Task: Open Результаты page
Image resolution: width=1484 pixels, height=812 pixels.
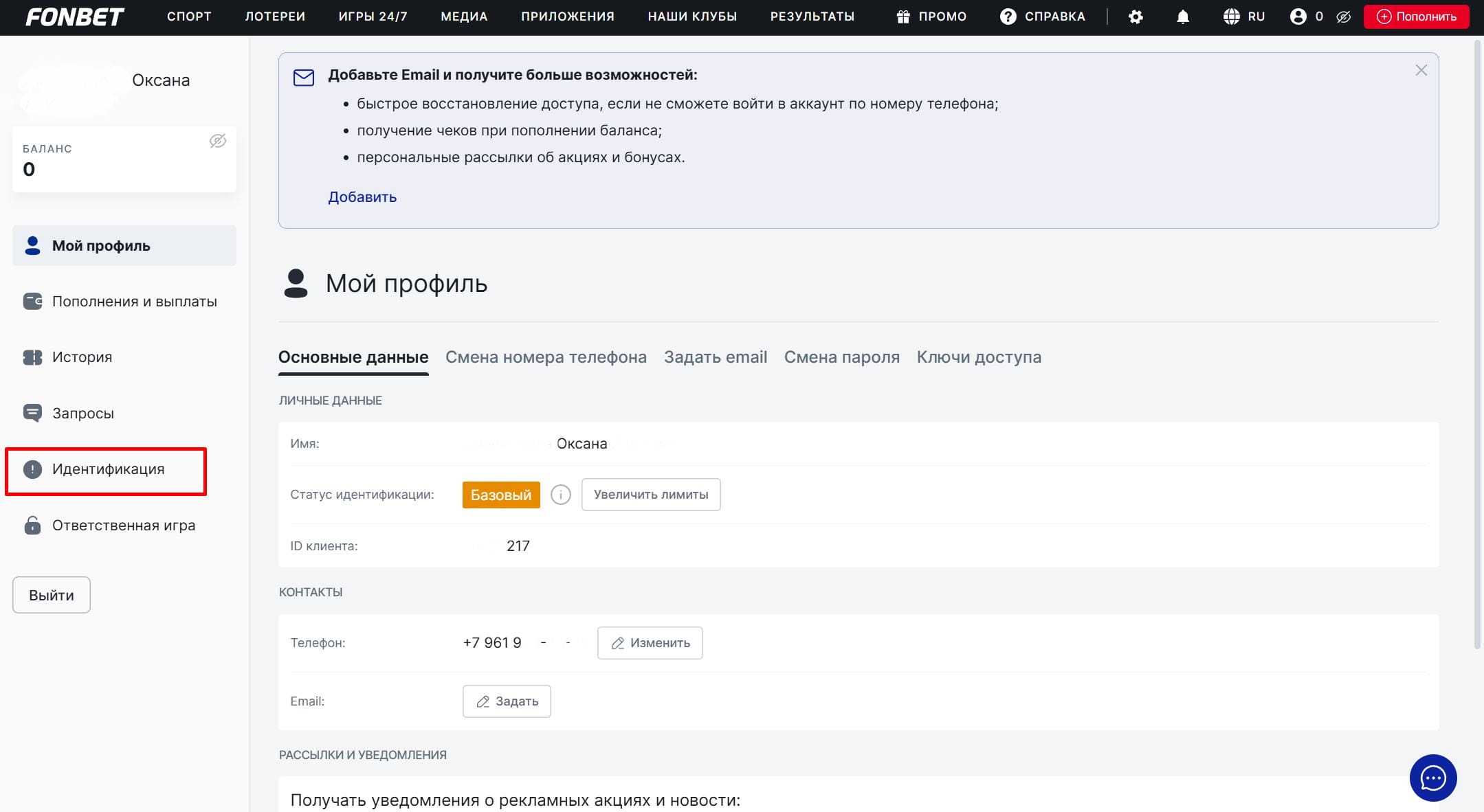Action: click(x=812, y=16)
